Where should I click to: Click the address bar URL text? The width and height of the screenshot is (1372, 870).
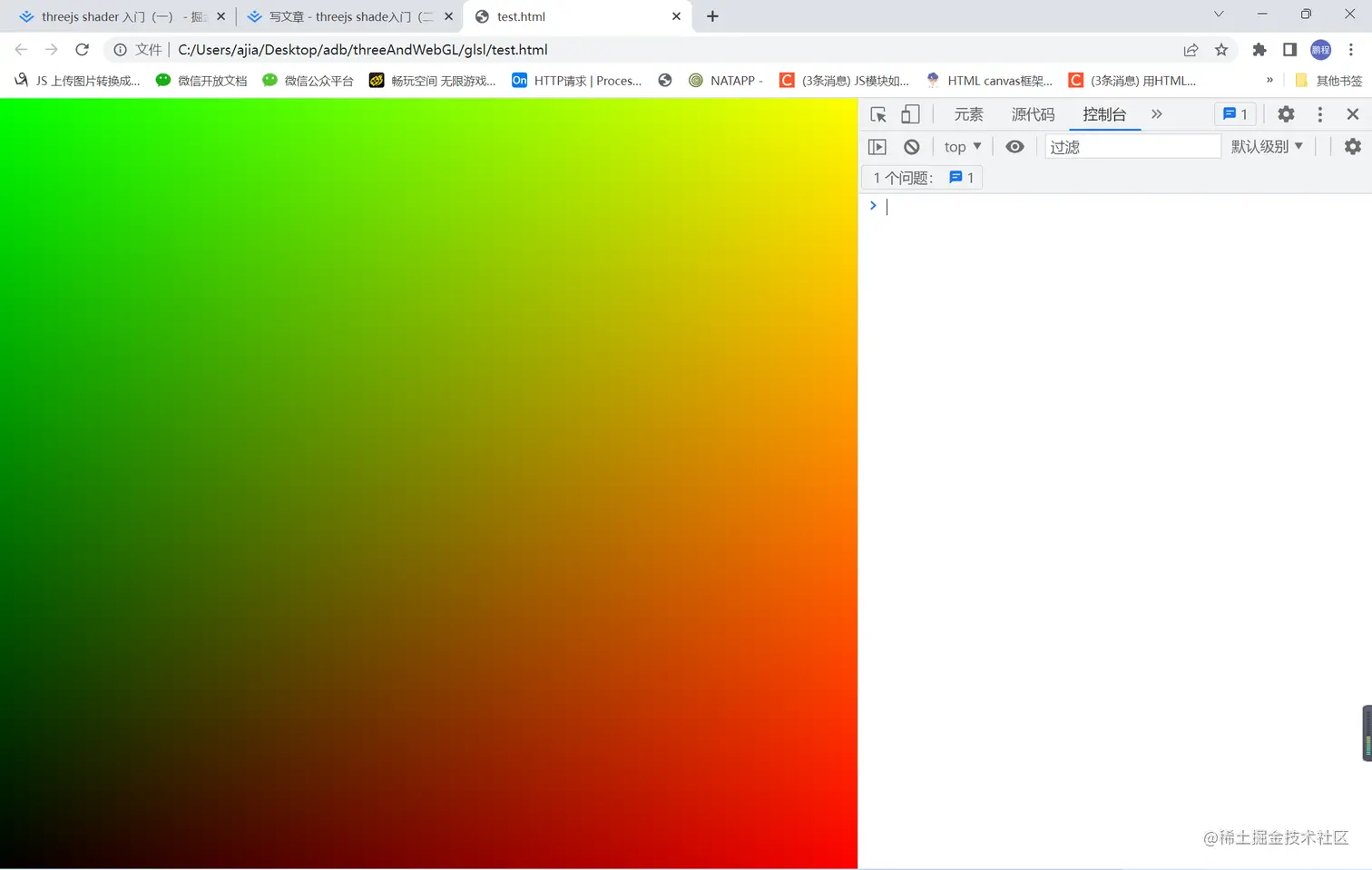point(363,50)
